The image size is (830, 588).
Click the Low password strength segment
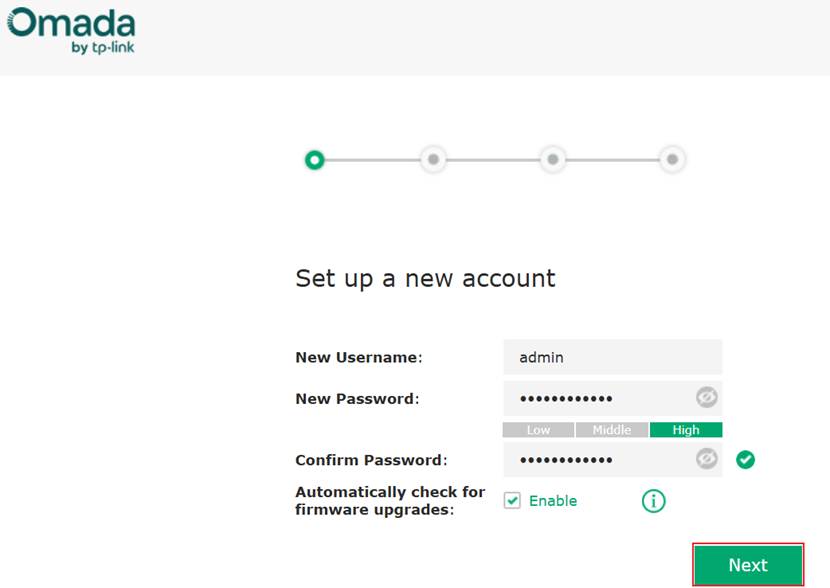click(539, 429)
